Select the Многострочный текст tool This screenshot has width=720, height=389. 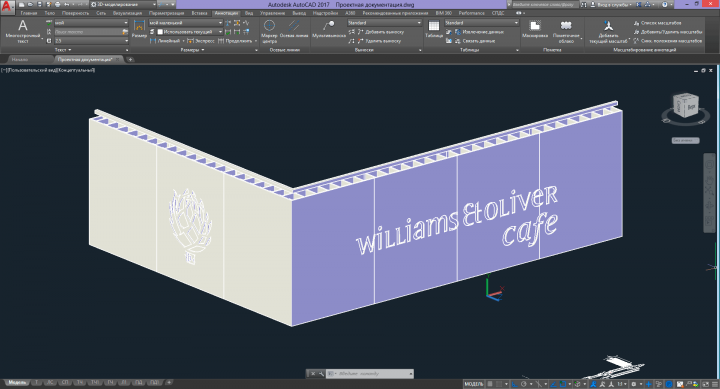[22, 31]
